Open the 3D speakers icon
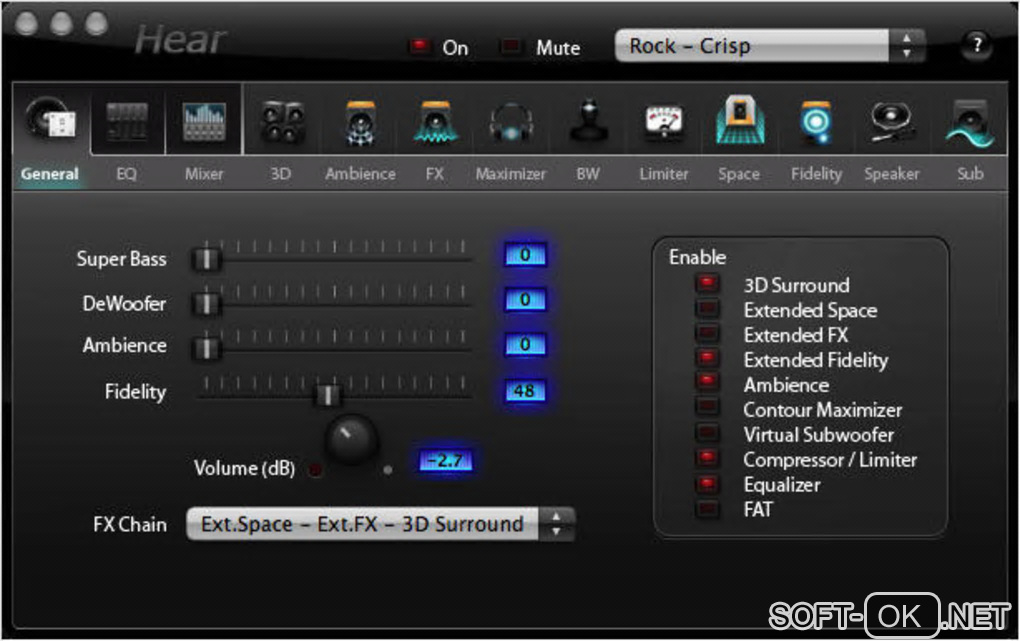 (x=282, y=122)
